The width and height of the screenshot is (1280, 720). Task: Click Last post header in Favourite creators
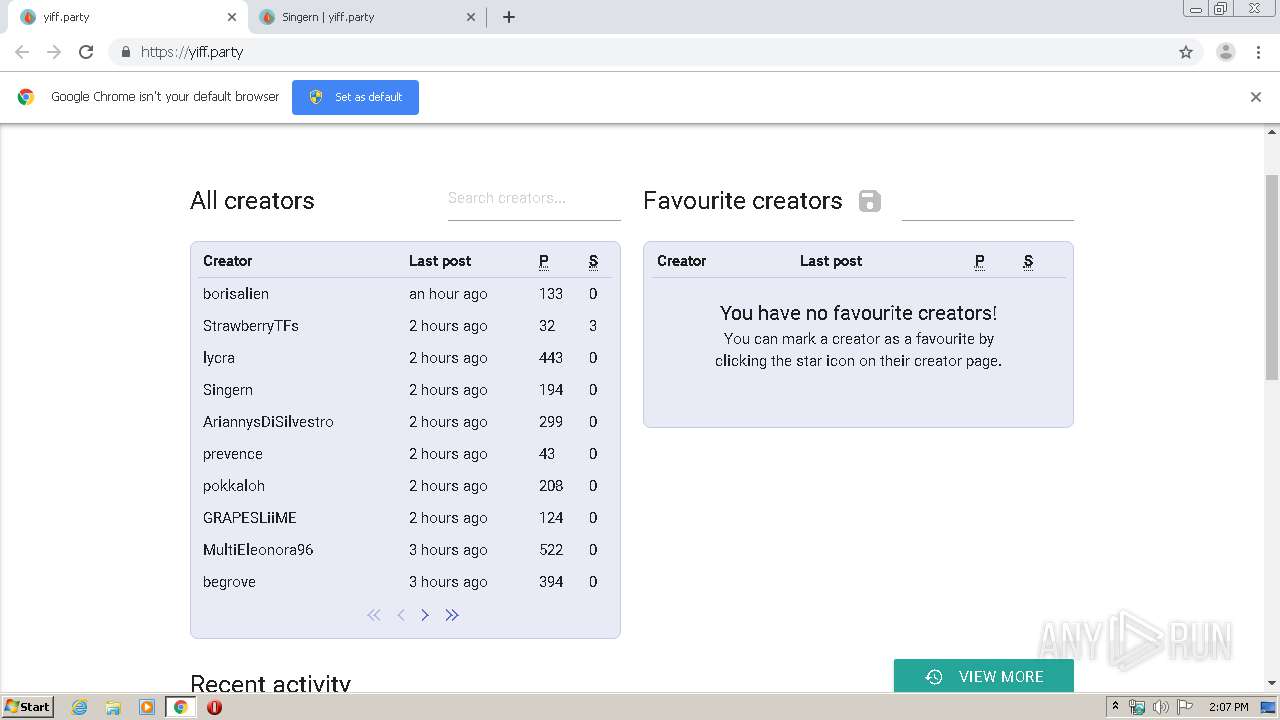click(831, 261)
